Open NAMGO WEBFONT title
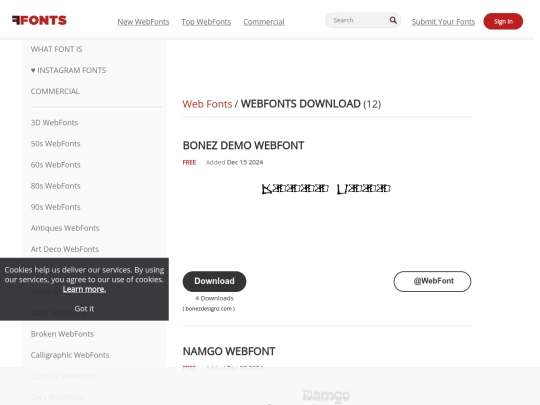The width and height of the screenshot is (540, 405). pyautogui.click(x=229, y=351)
